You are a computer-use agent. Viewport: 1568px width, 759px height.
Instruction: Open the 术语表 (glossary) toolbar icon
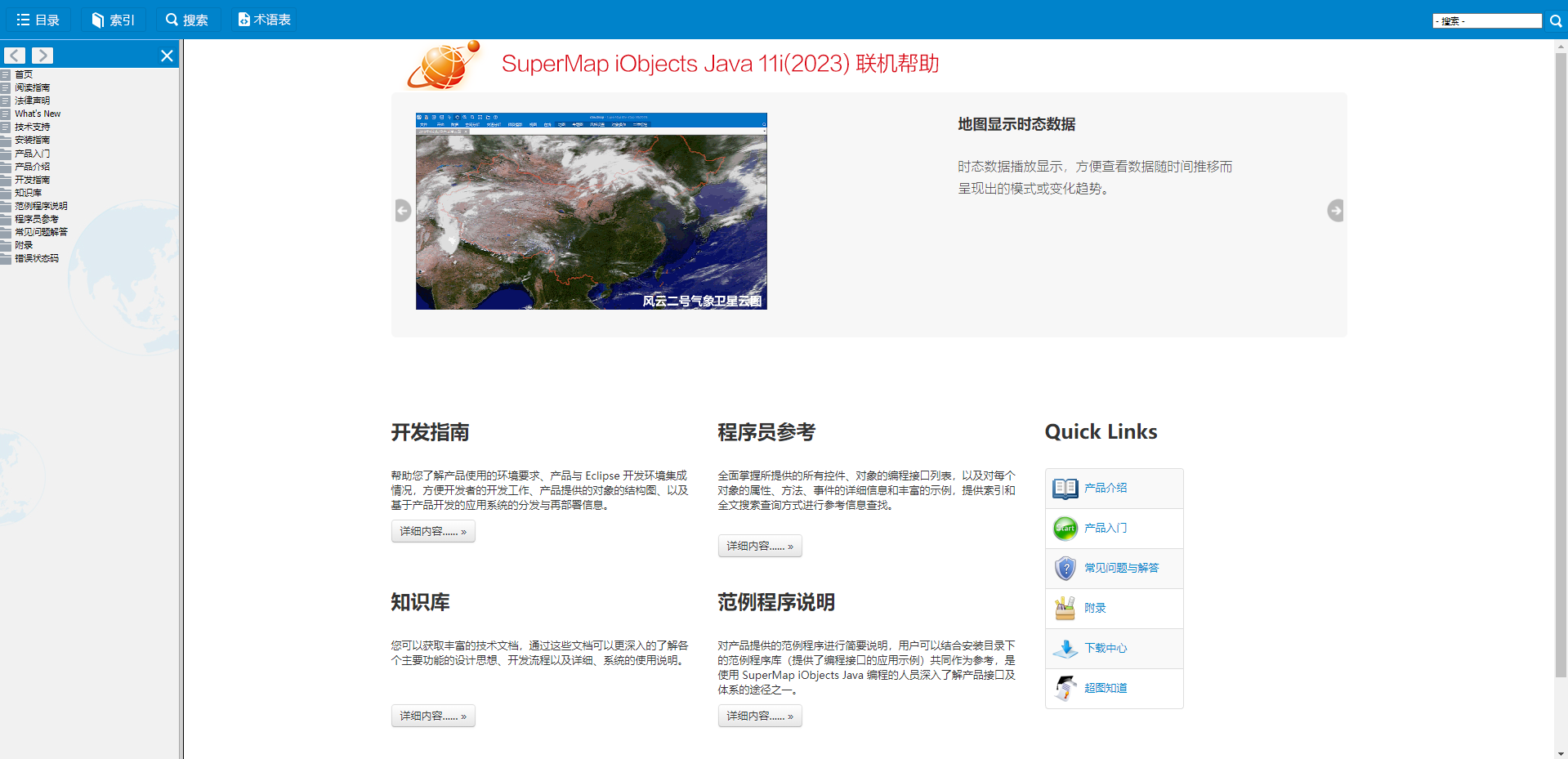click(x=263, y=20)
